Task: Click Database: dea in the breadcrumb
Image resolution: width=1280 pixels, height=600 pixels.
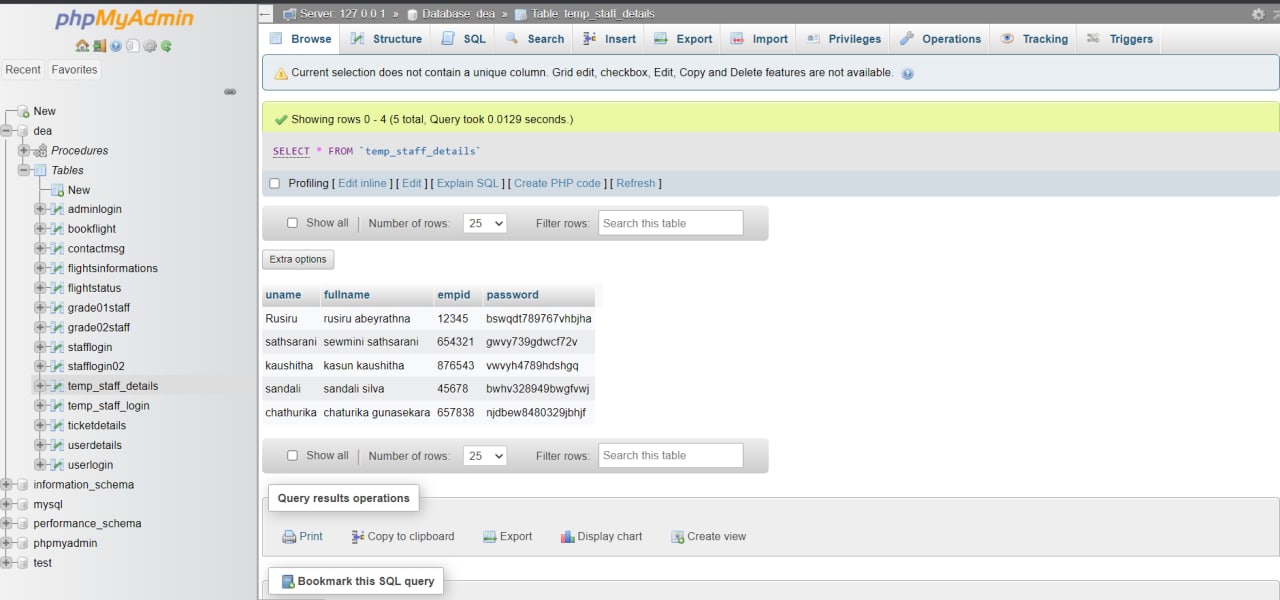Action: click(457, 14)
